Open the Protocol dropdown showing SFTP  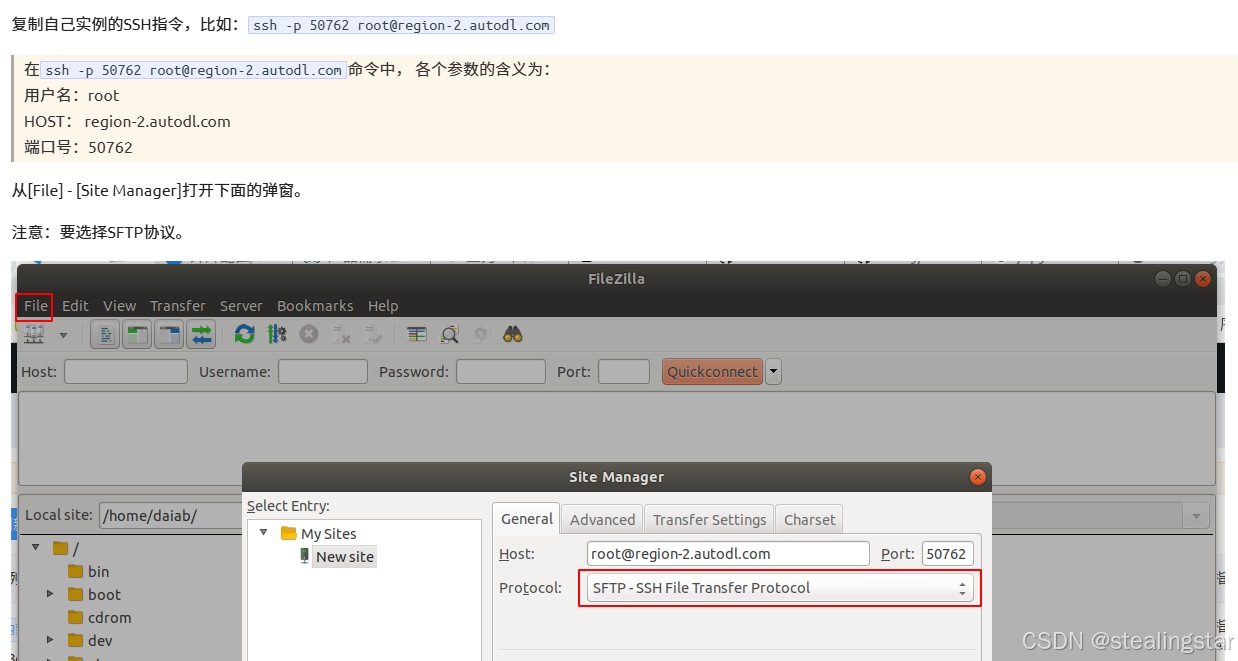pyautogui.click(x=780, y=588)
